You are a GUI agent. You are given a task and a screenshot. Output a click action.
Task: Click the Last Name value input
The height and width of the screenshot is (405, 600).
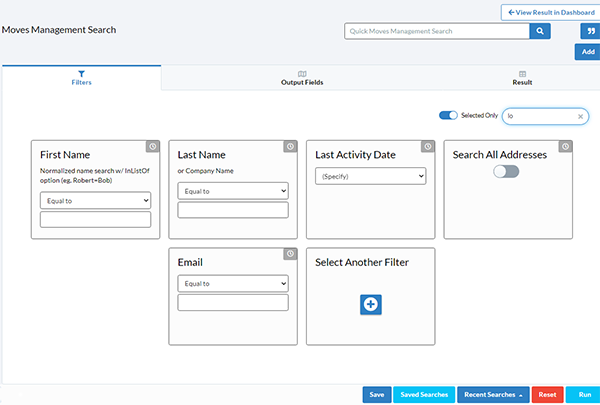[233, 210]
